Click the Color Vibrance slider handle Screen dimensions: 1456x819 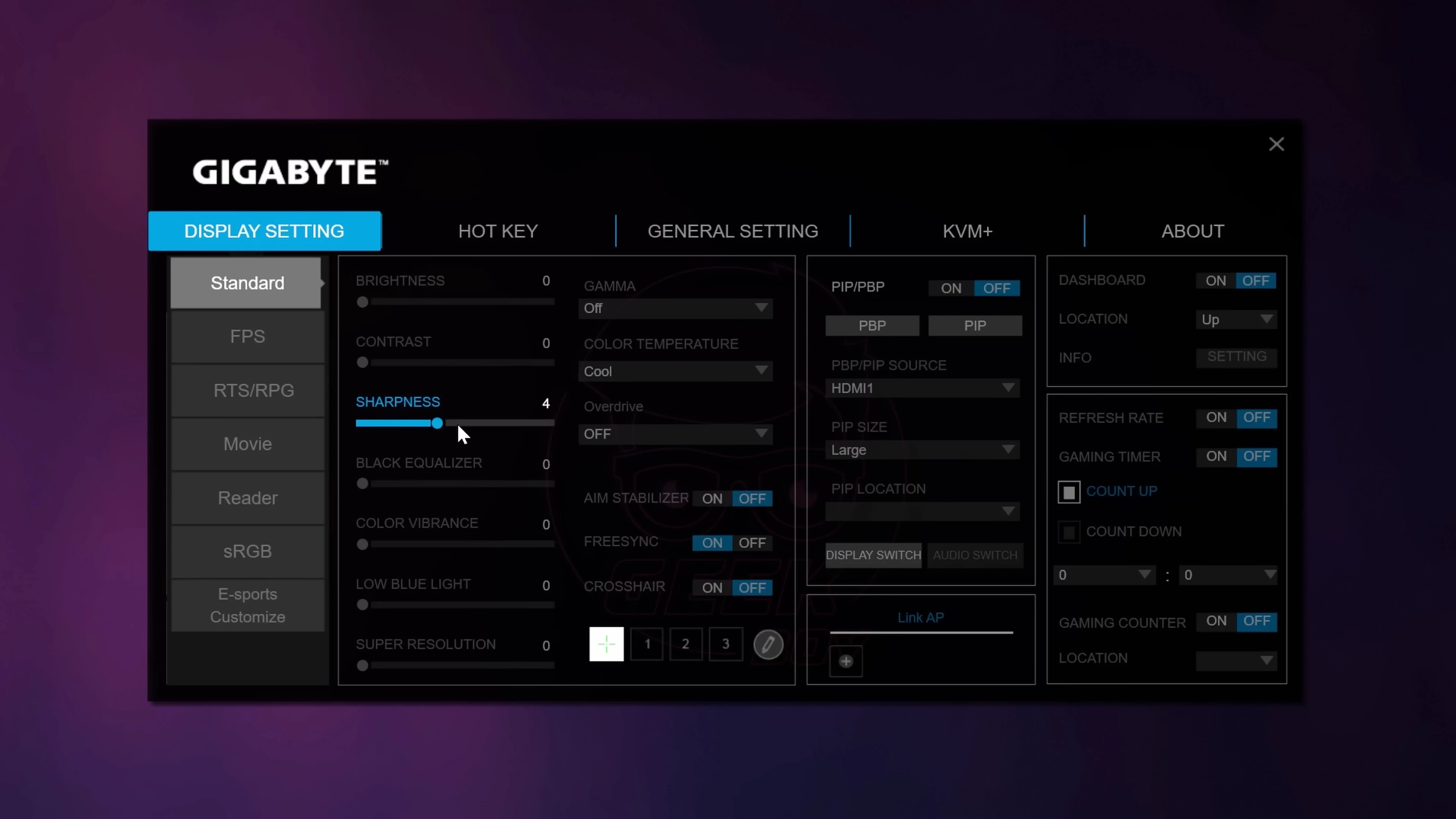[362, 545]
